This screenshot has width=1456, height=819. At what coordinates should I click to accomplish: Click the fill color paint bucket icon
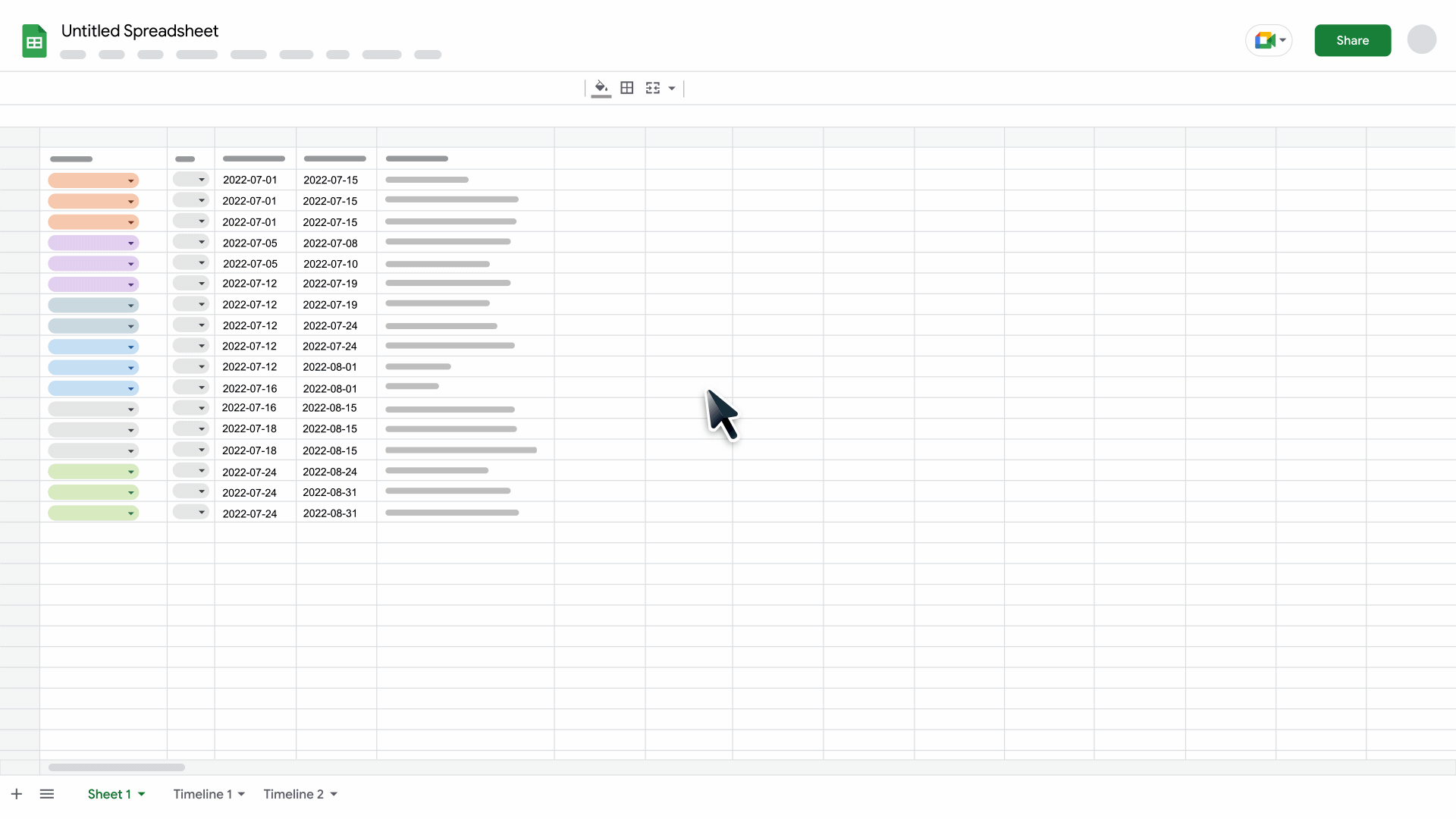pos(601,88)
